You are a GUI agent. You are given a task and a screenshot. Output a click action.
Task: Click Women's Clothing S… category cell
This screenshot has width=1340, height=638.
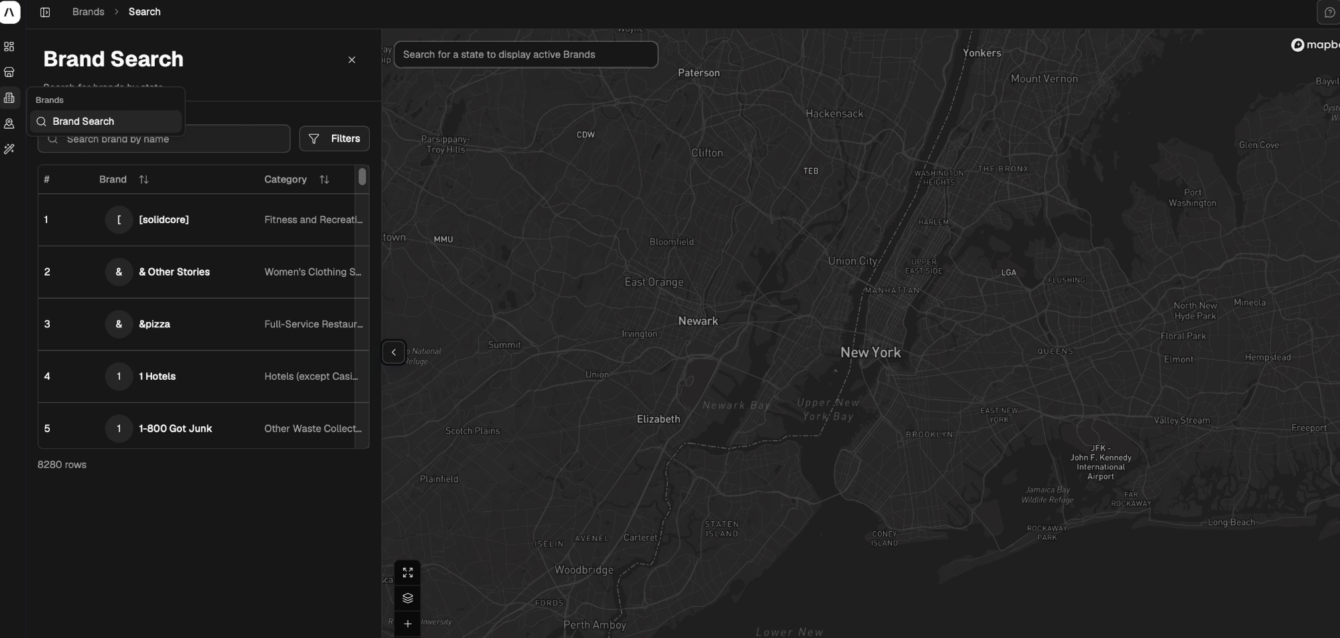313,272
